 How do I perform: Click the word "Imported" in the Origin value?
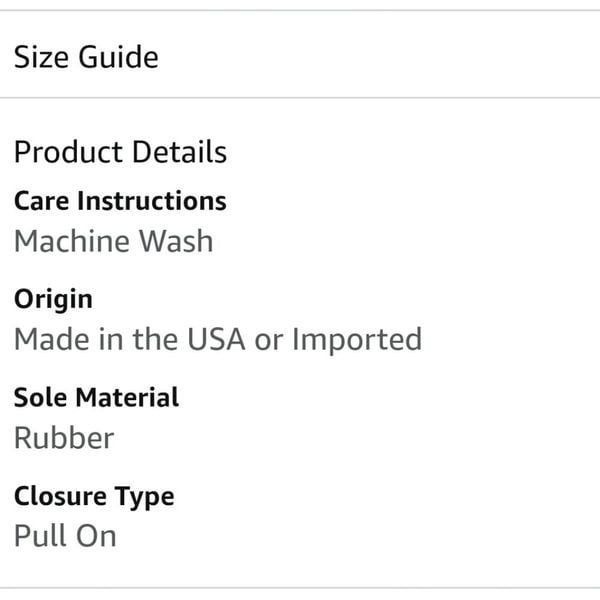coord(357,340)
